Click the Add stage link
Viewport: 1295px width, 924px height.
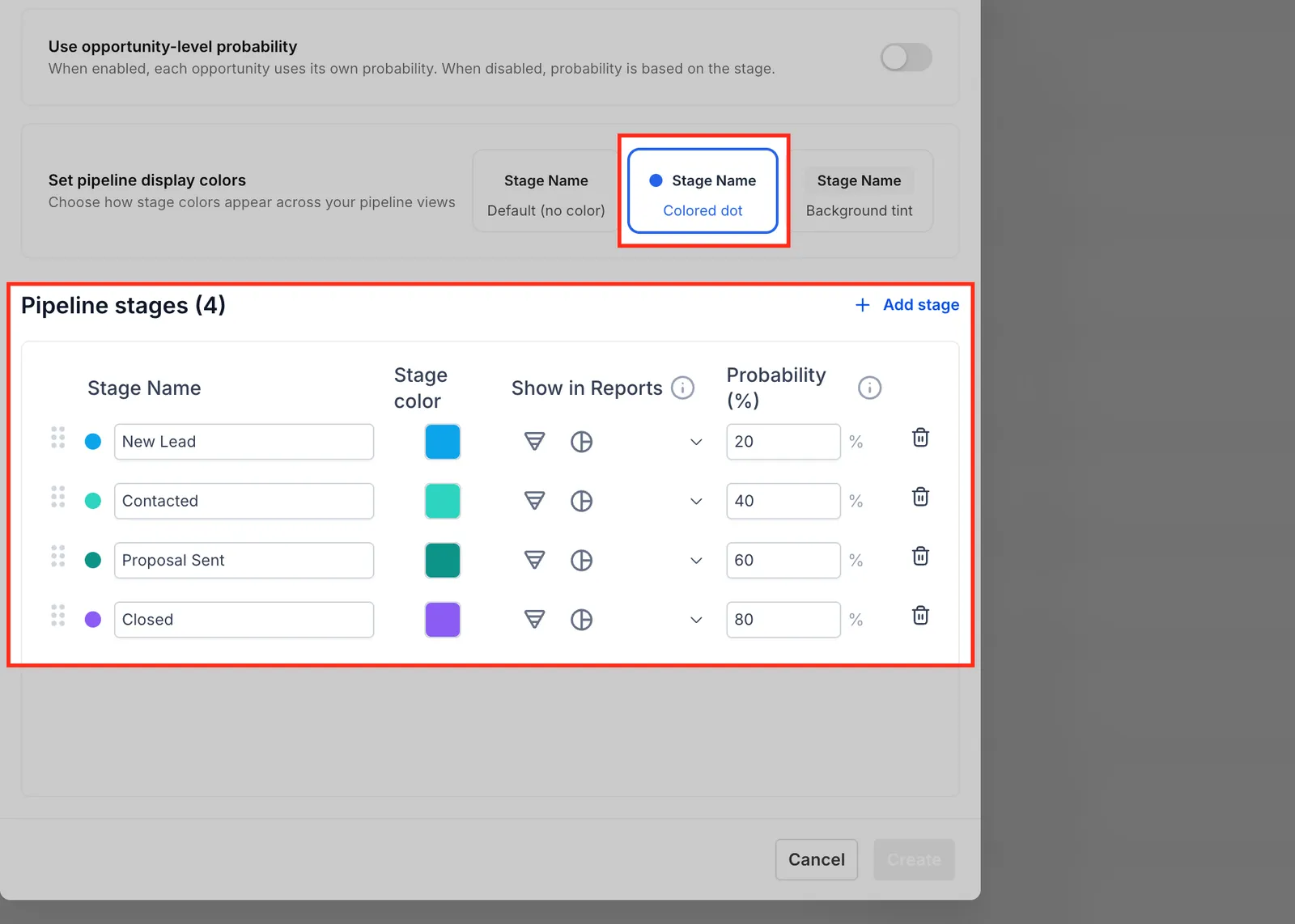[x=921, y=305]
